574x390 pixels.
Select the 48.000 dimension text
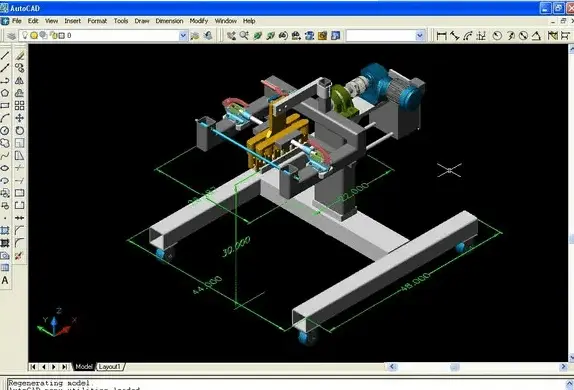pos(415,282)
